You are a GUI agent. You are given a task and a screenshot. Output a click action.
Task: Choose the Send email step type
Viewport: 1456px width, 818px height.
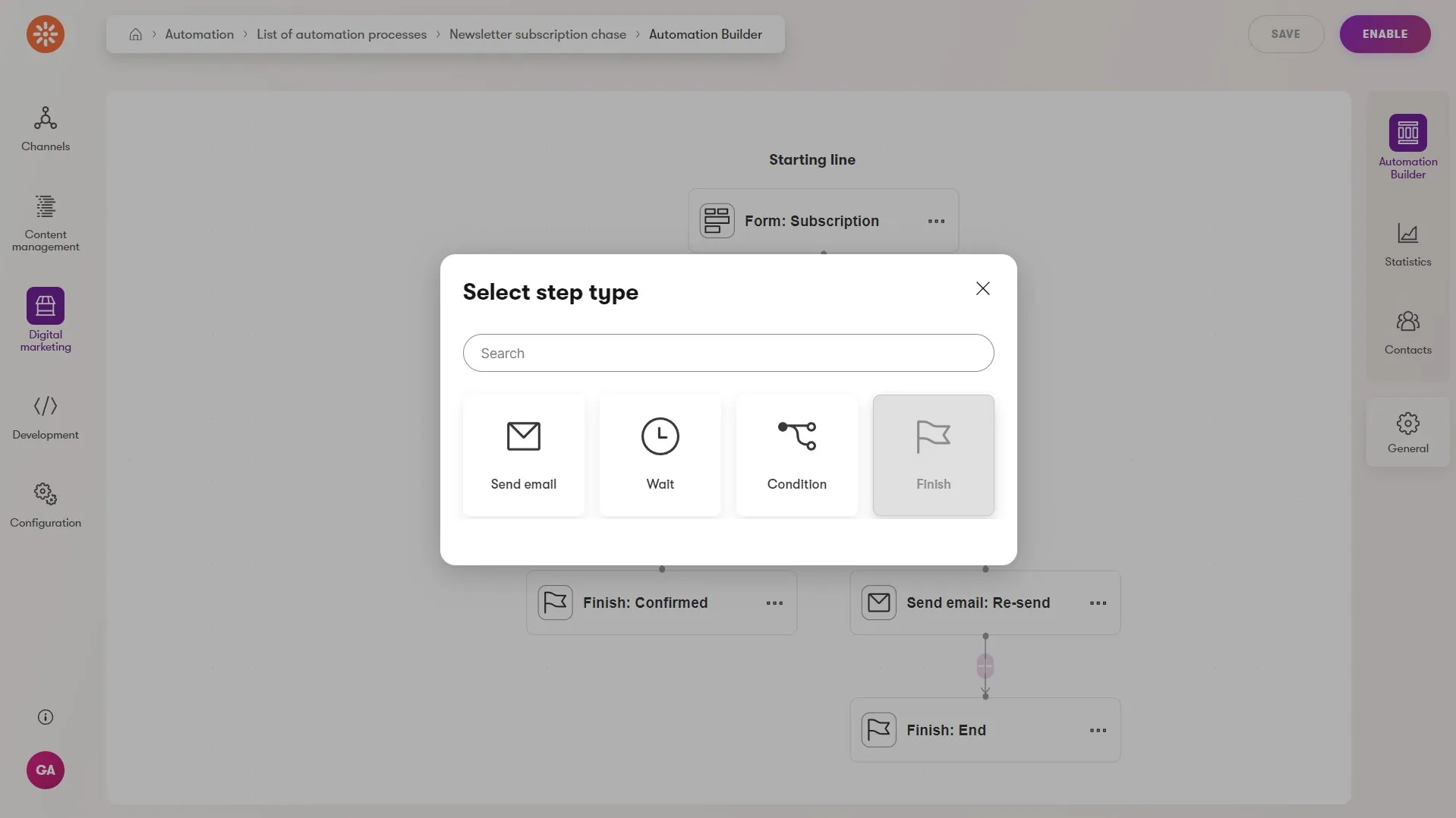524,455
